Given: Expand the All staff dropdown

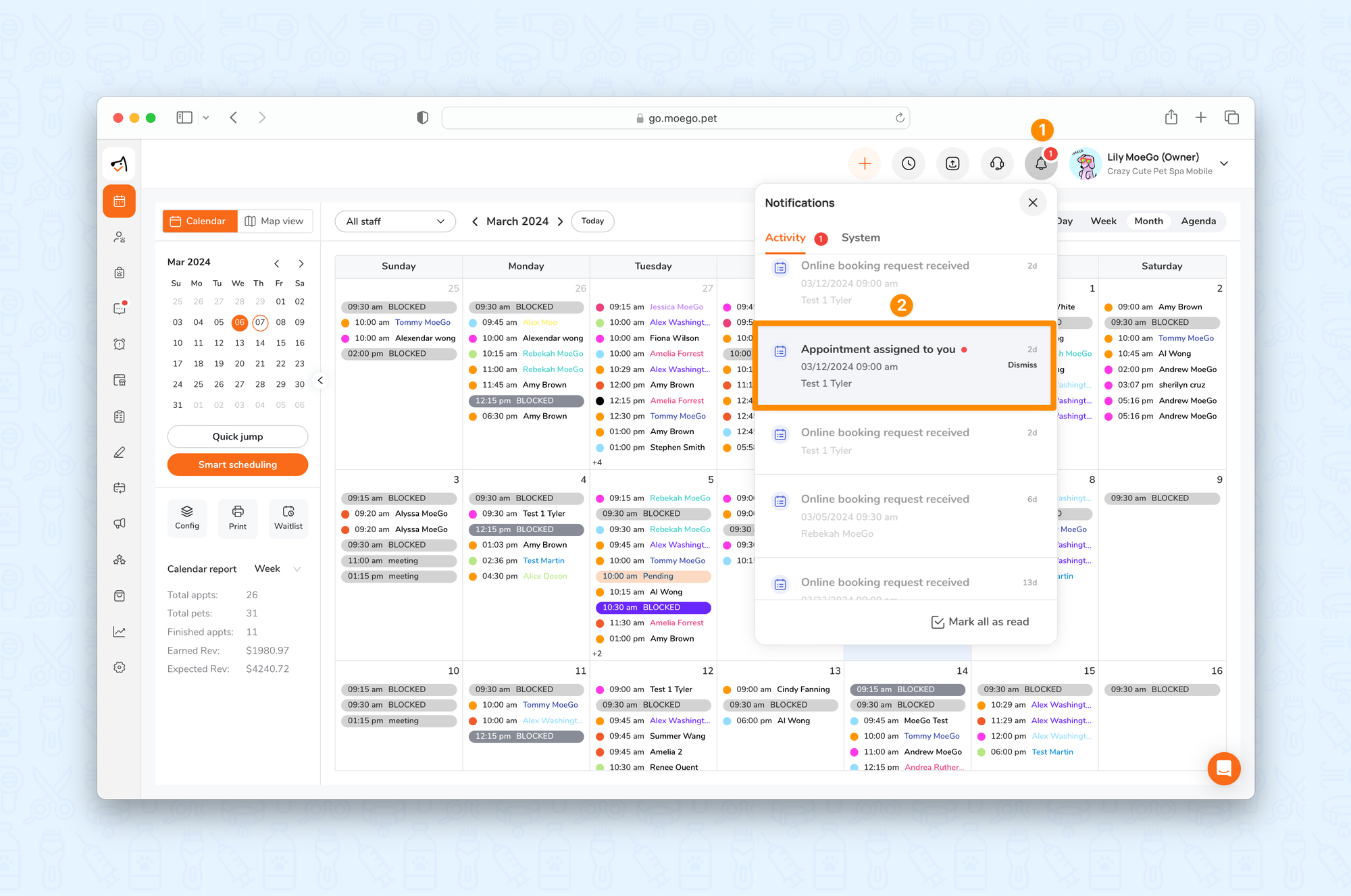Looking at the screenshot, I should click(x=395, y=221).
